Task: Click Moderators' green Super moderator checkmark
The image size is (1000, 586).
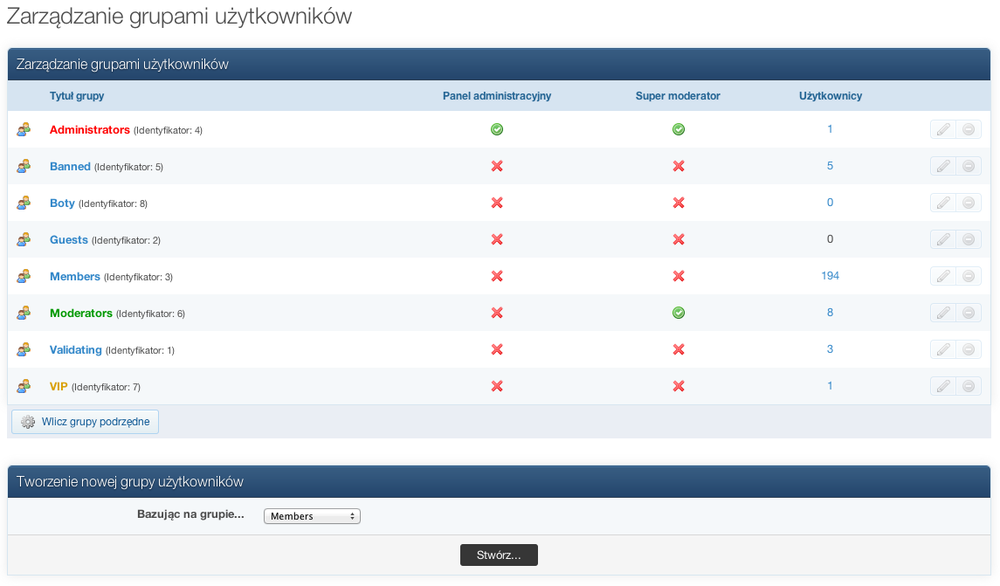Action: [x=678, y=313]
